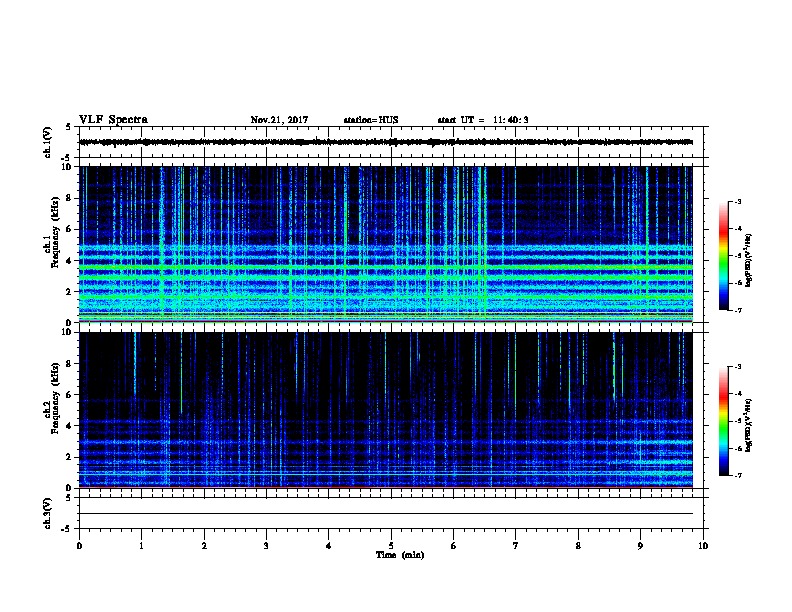
Task: Click the "3" tick on the time axis
Action: coord(266,546)
